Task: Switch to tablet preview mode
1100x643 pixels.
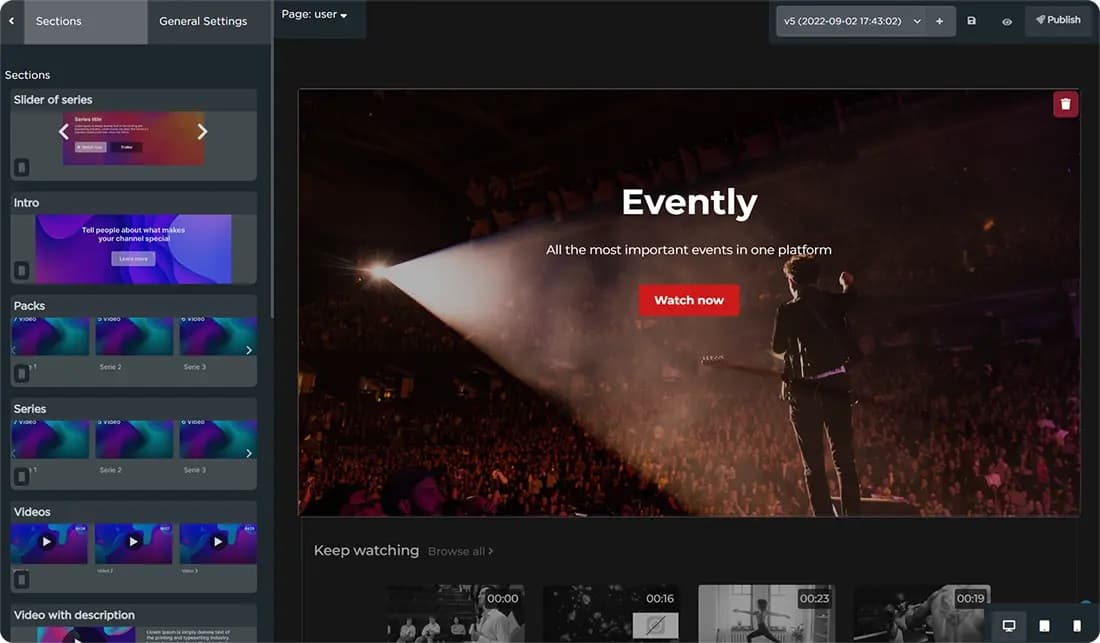Action: click(x=1044, y=626)
